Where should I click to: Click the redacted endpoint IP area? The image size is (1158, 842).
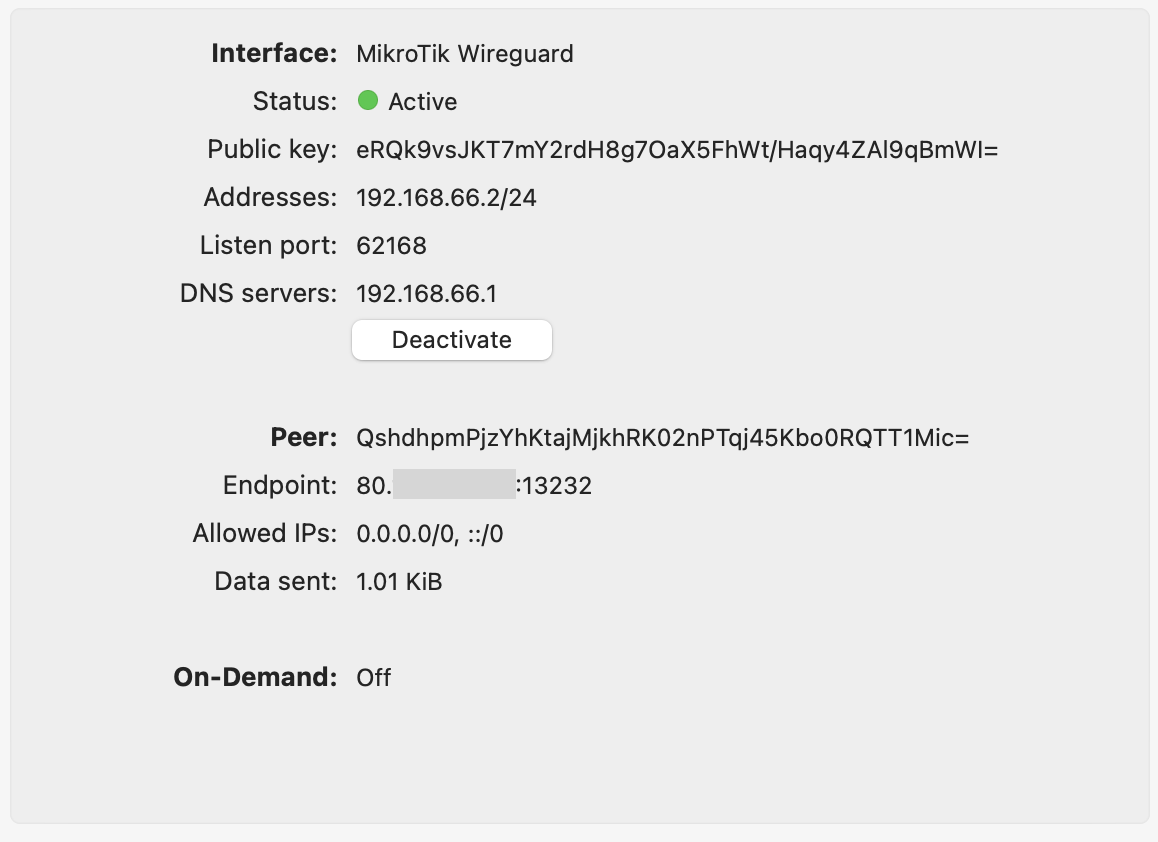click(x=453, y=486)
